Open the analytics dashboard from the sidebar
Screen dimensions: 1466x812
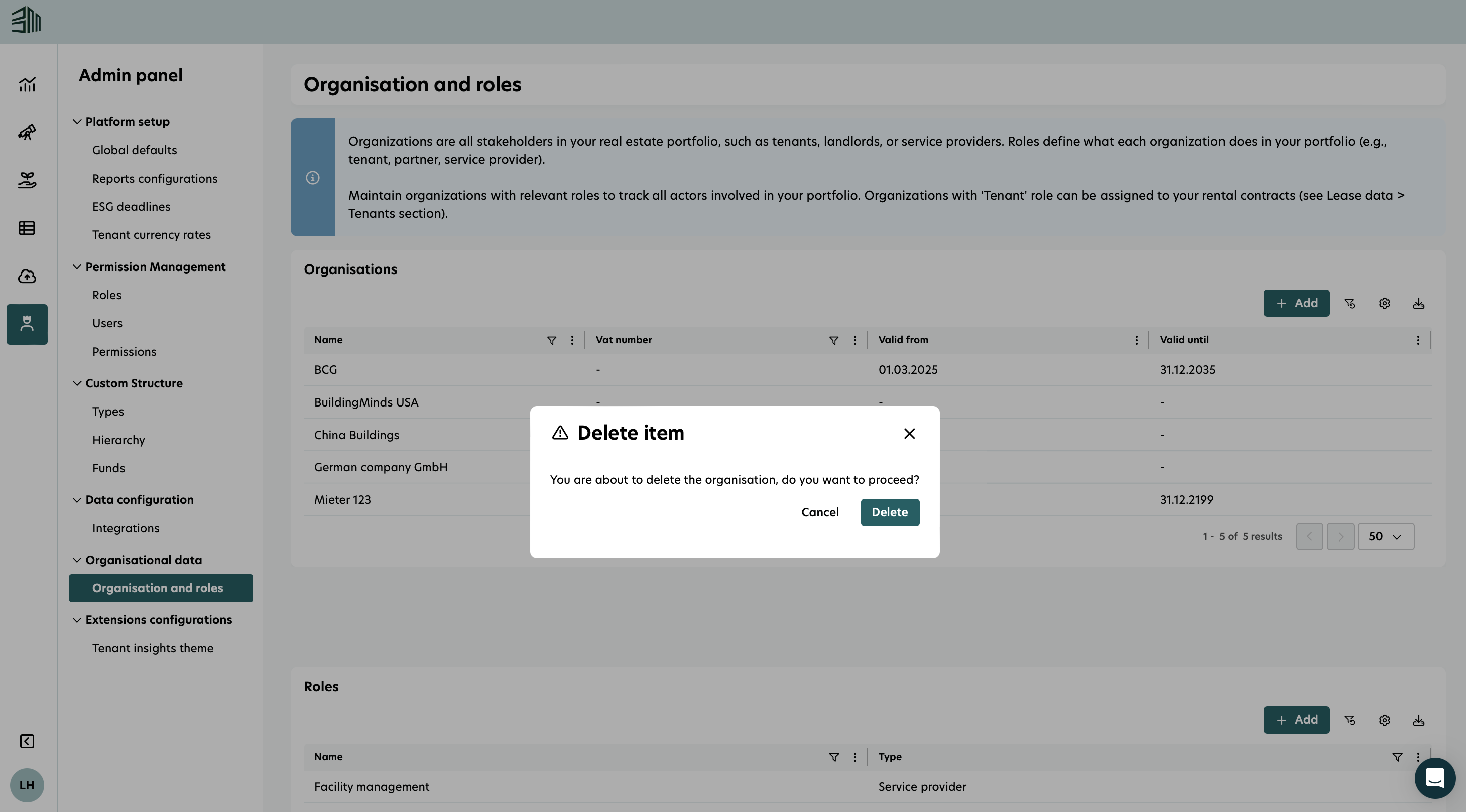[x=27, y=84]
